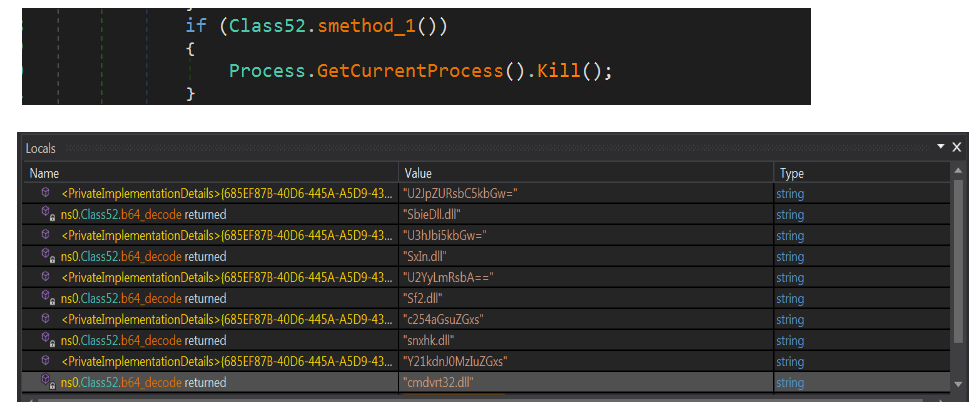This screenshot has width=980, height=410.
Task: Click the return-value icon for the "SbieDll.dll" row
Action: tap(45, 214)
